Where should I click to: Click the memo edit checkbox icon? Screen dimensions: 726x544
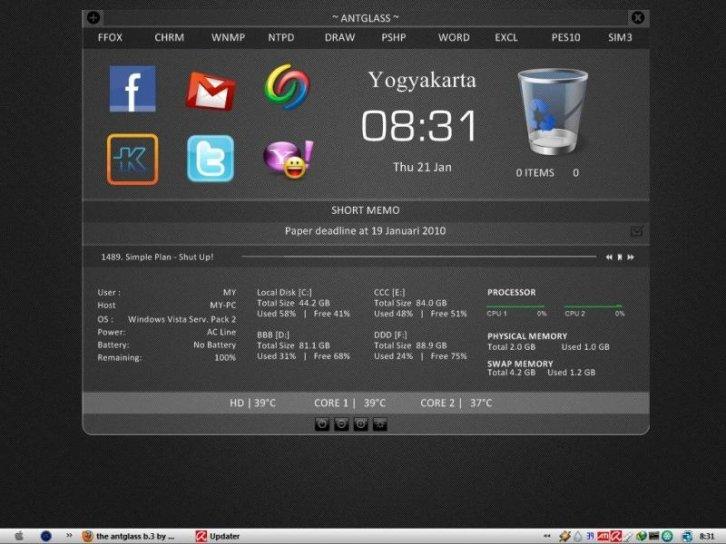point(637,230)
